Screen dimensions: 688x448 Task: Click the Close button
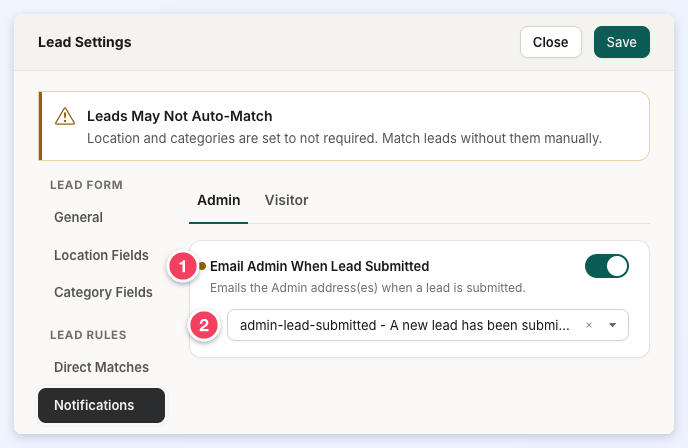(551, 42)
